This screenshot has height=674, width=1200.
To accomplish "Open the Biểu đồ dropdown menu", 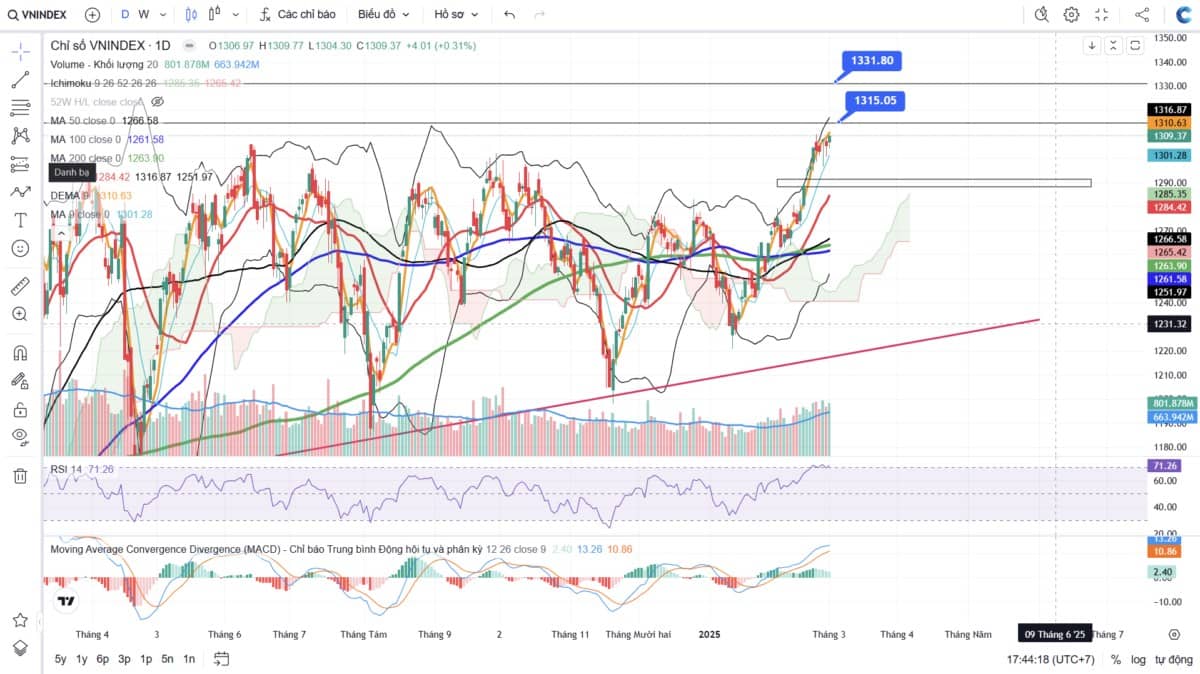I will pos(384,15).
